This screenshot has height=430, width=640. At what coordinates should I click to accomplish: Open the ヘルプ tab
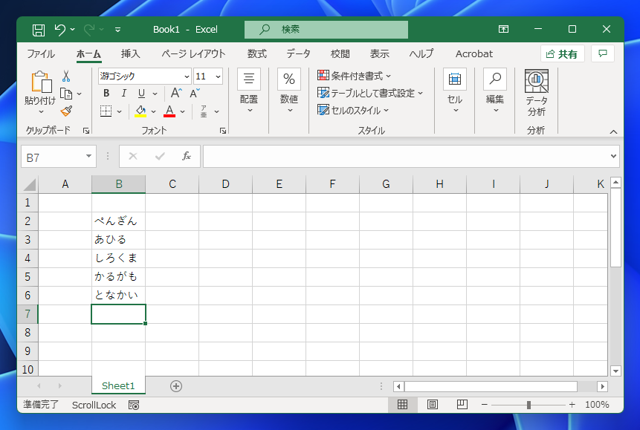421,54
